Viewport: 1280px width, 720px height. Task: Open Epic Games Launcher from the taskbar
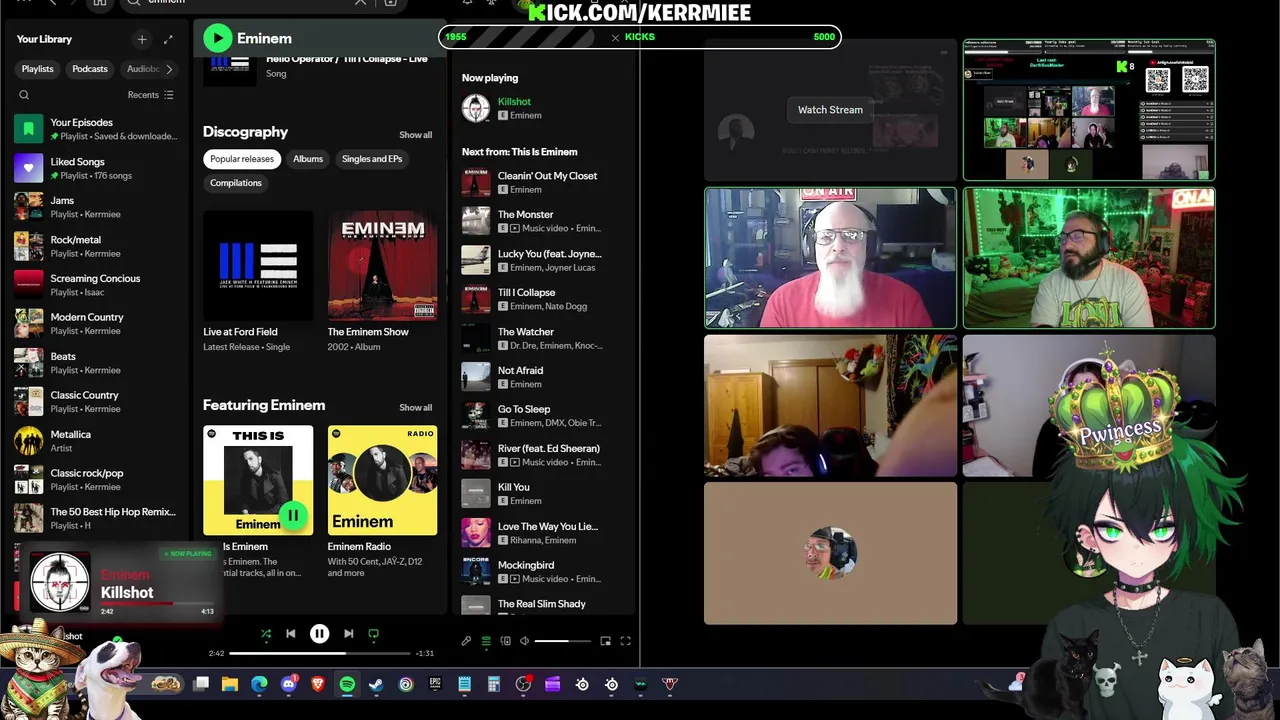pos(435,684)
